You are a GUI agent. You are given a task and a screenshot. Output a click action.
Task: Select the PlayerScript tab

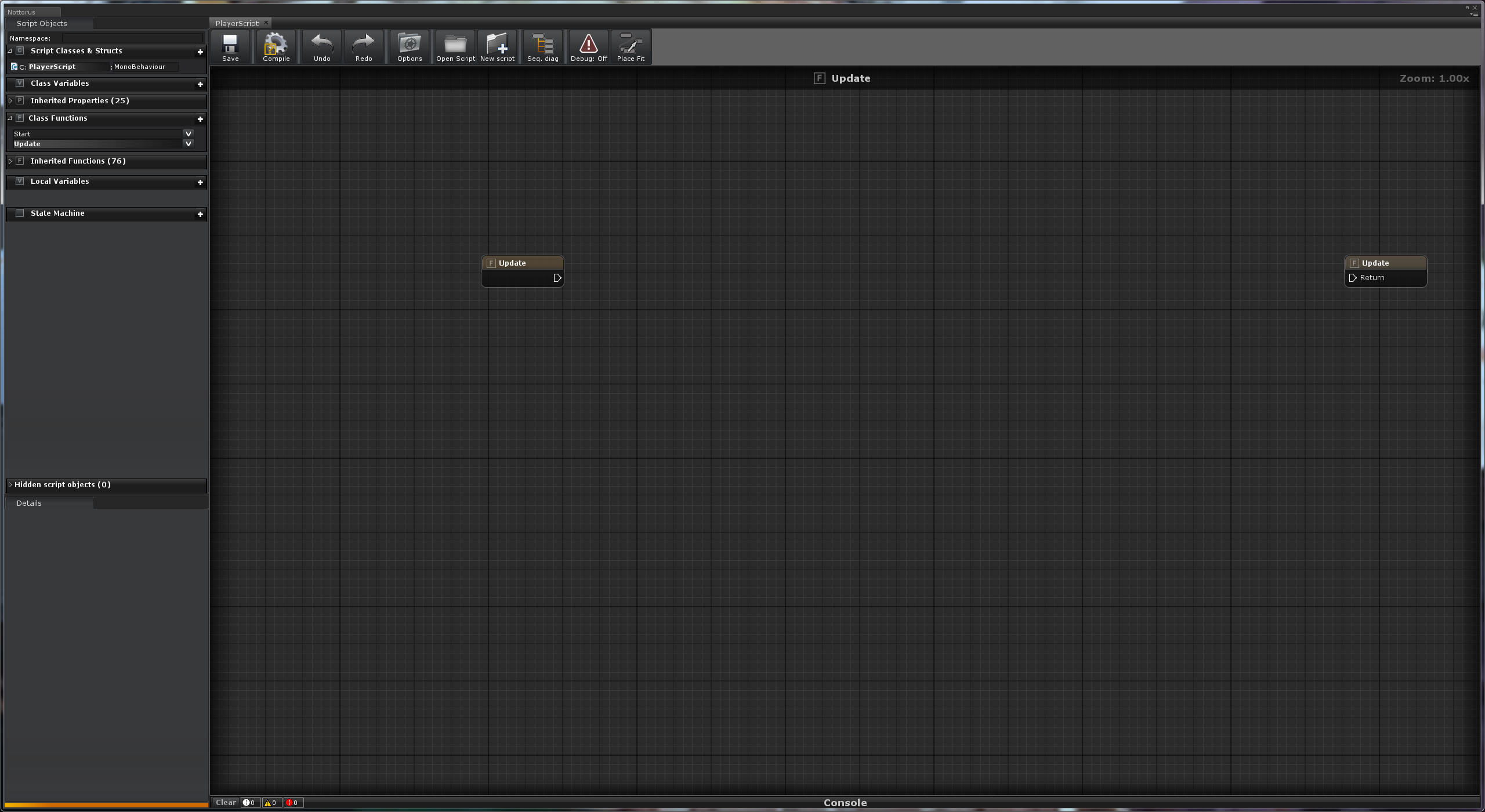tap(237, 23)
